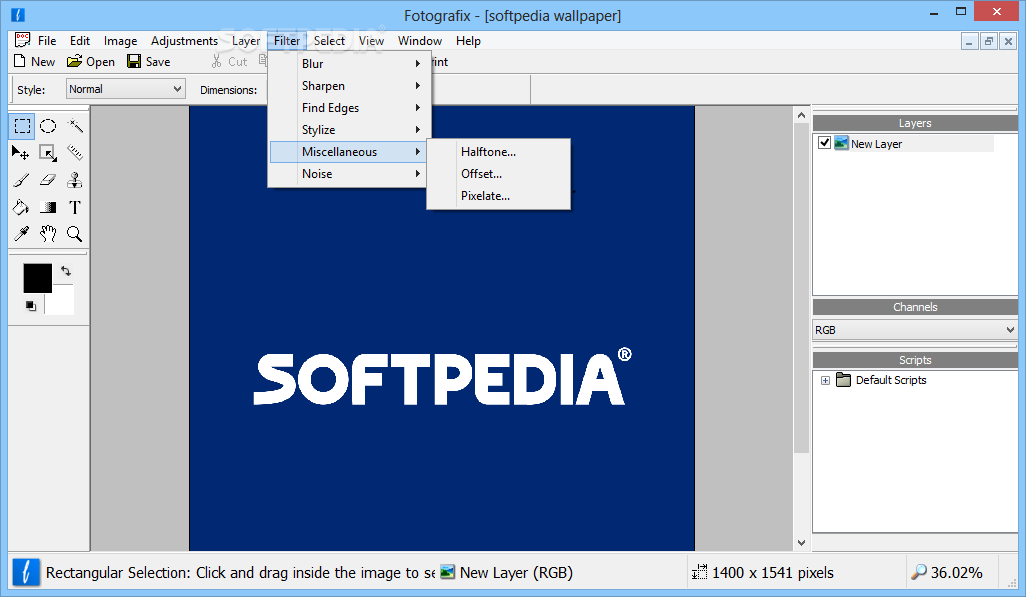
Task: Select the Measure ruler tool
Action: (75, 153)
